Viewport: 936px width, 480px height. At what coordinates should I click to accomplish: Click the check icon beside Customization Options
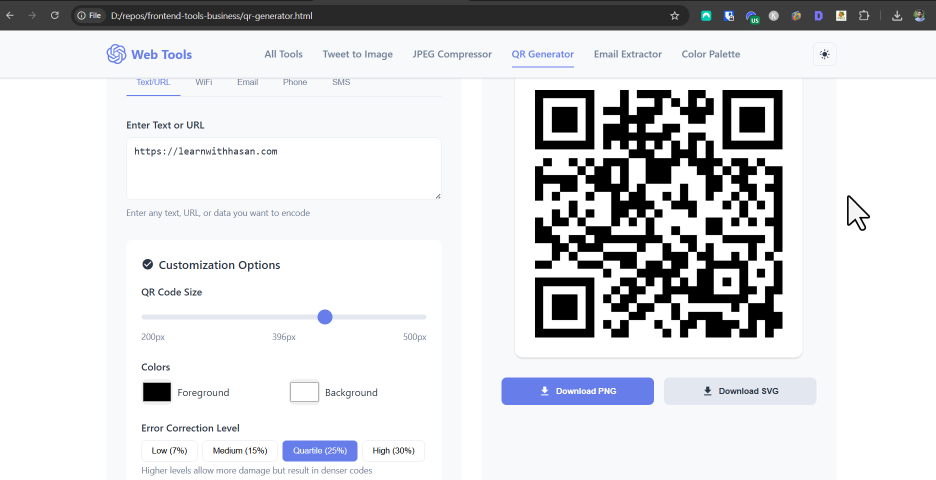pyautogui.click(x=147, y=264)
